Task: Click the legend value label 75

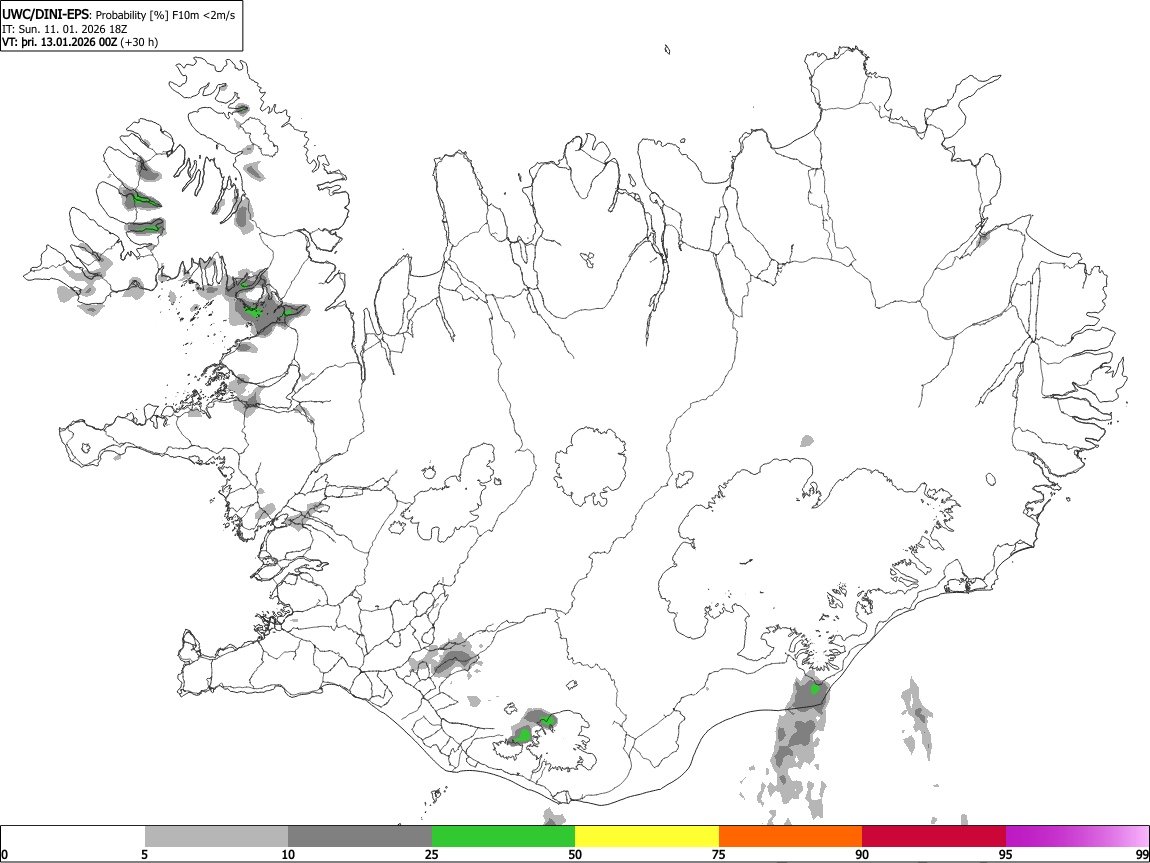Action: click(x=719, y=854)
